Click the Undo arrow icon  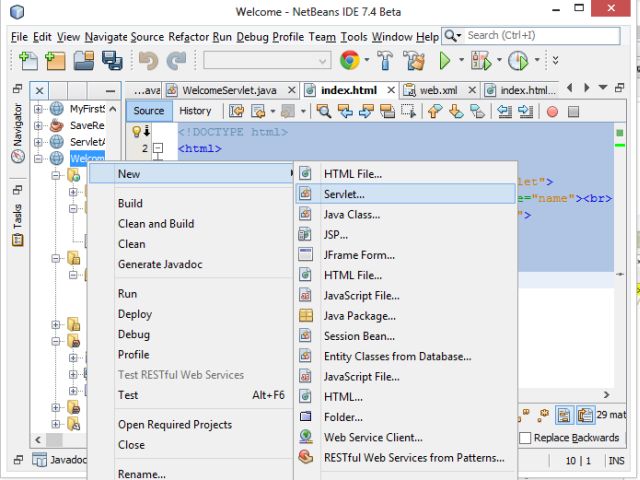tap(148, 61)
